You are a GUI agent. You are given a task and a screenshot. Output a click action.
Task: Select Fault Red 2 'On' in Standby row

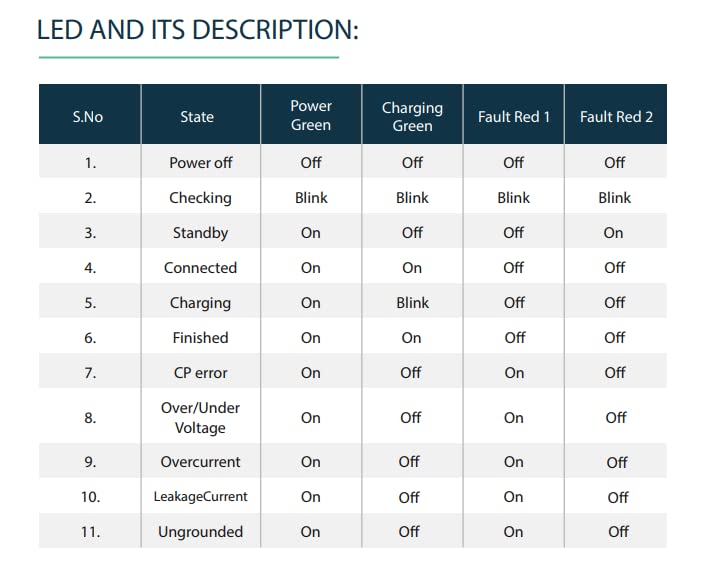[613, 233]
